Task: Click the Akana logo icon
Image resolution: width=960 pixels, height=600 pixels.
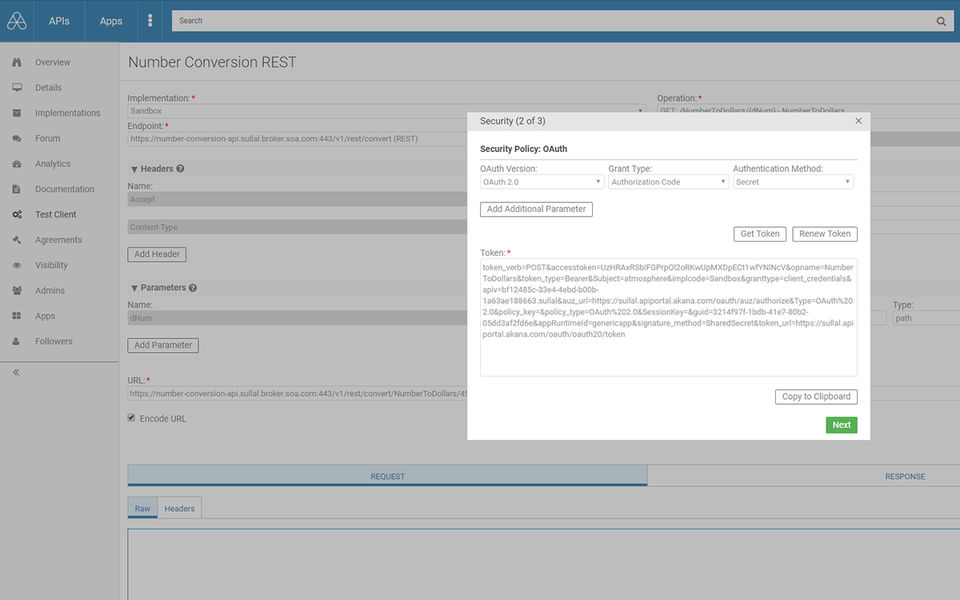Action: coord(17,21)
